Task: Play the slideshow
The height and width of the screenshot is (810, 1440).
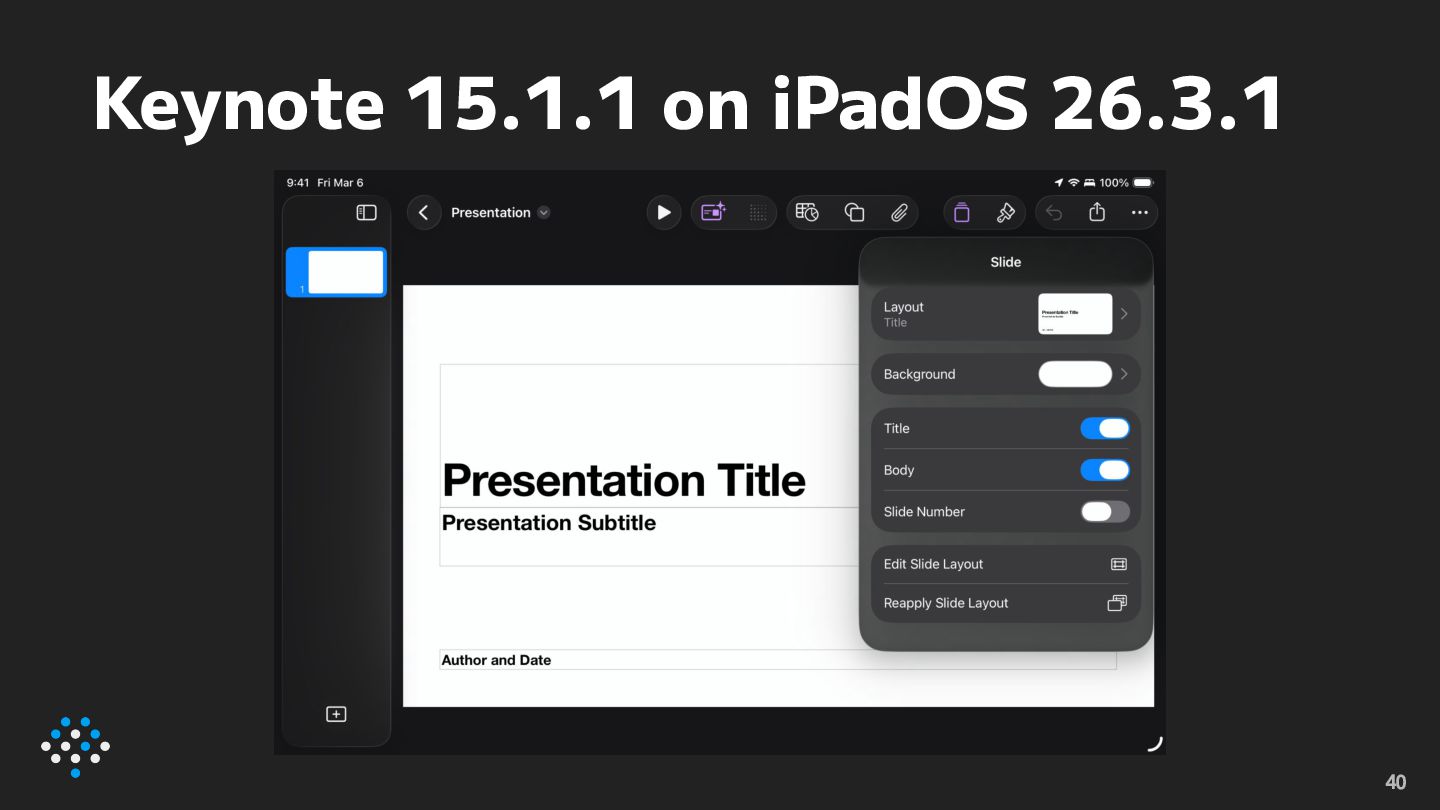Action: click(664, 213)
